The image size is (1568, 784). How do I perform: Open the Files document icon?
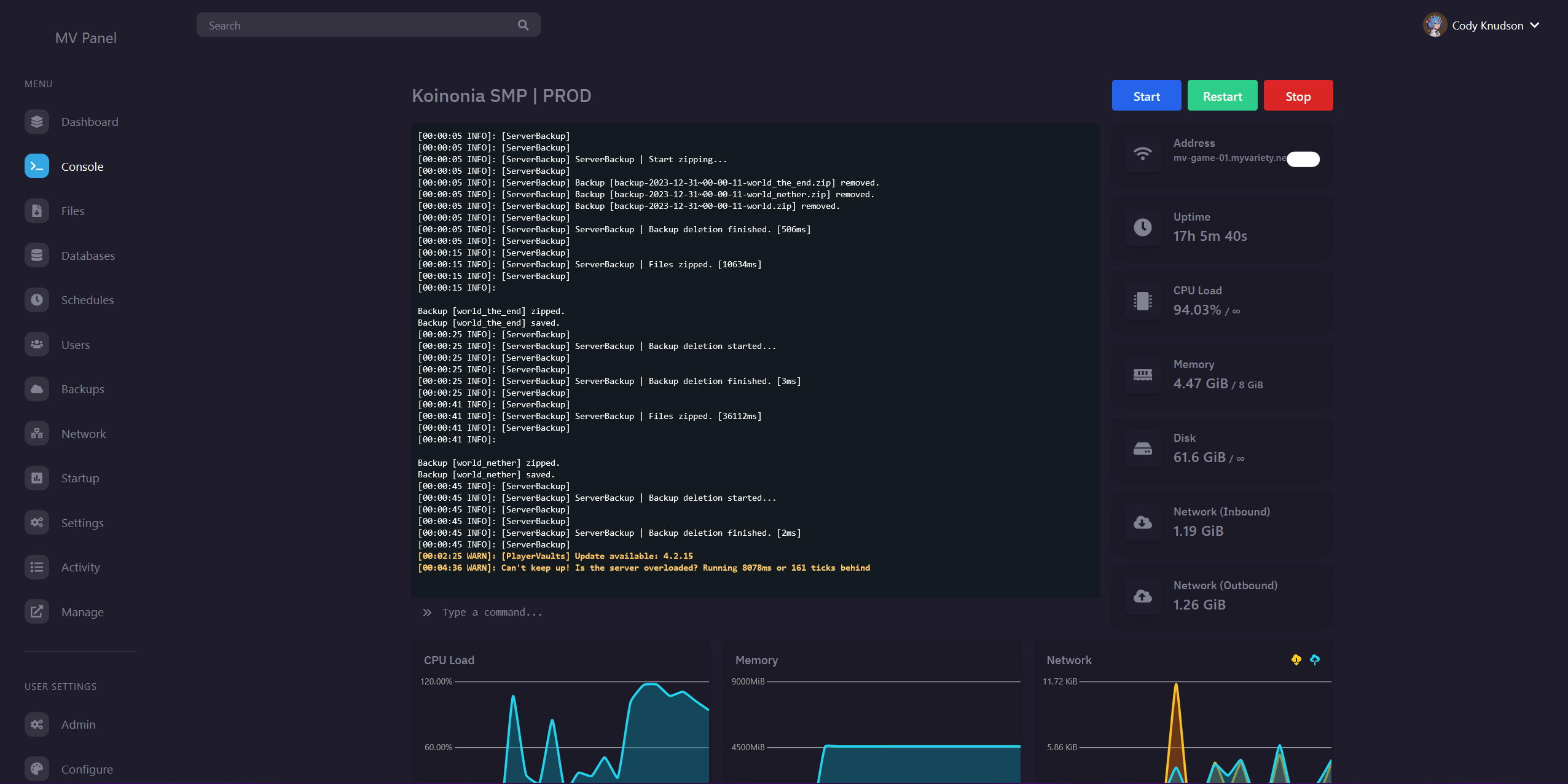pos(37,211)
